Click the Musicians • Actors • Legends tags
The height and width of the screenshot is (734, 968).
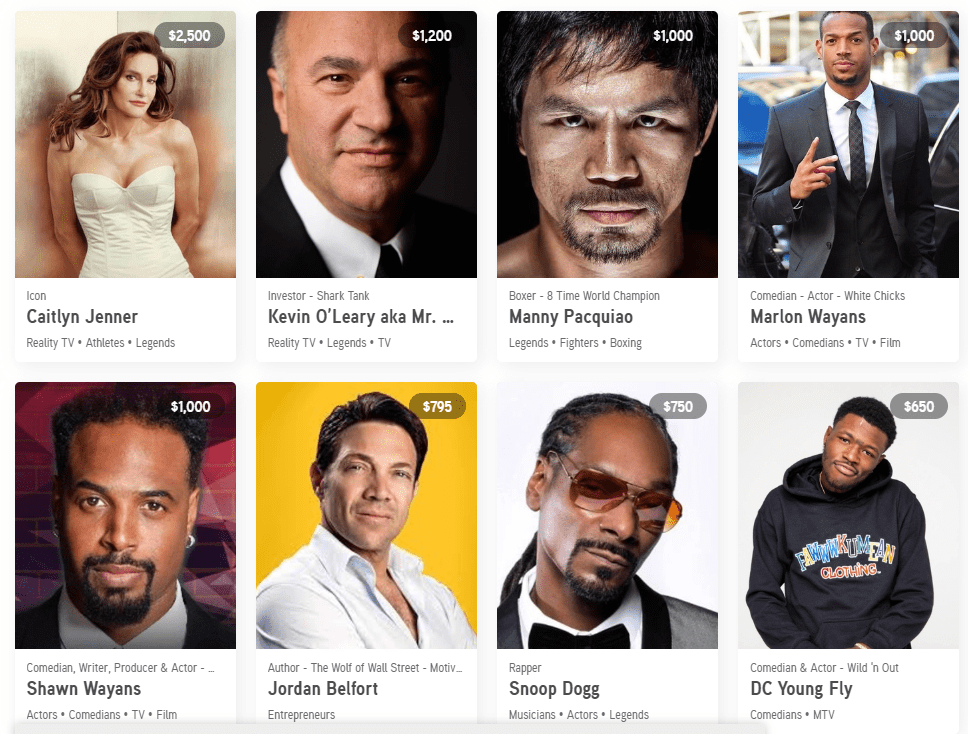578,714
